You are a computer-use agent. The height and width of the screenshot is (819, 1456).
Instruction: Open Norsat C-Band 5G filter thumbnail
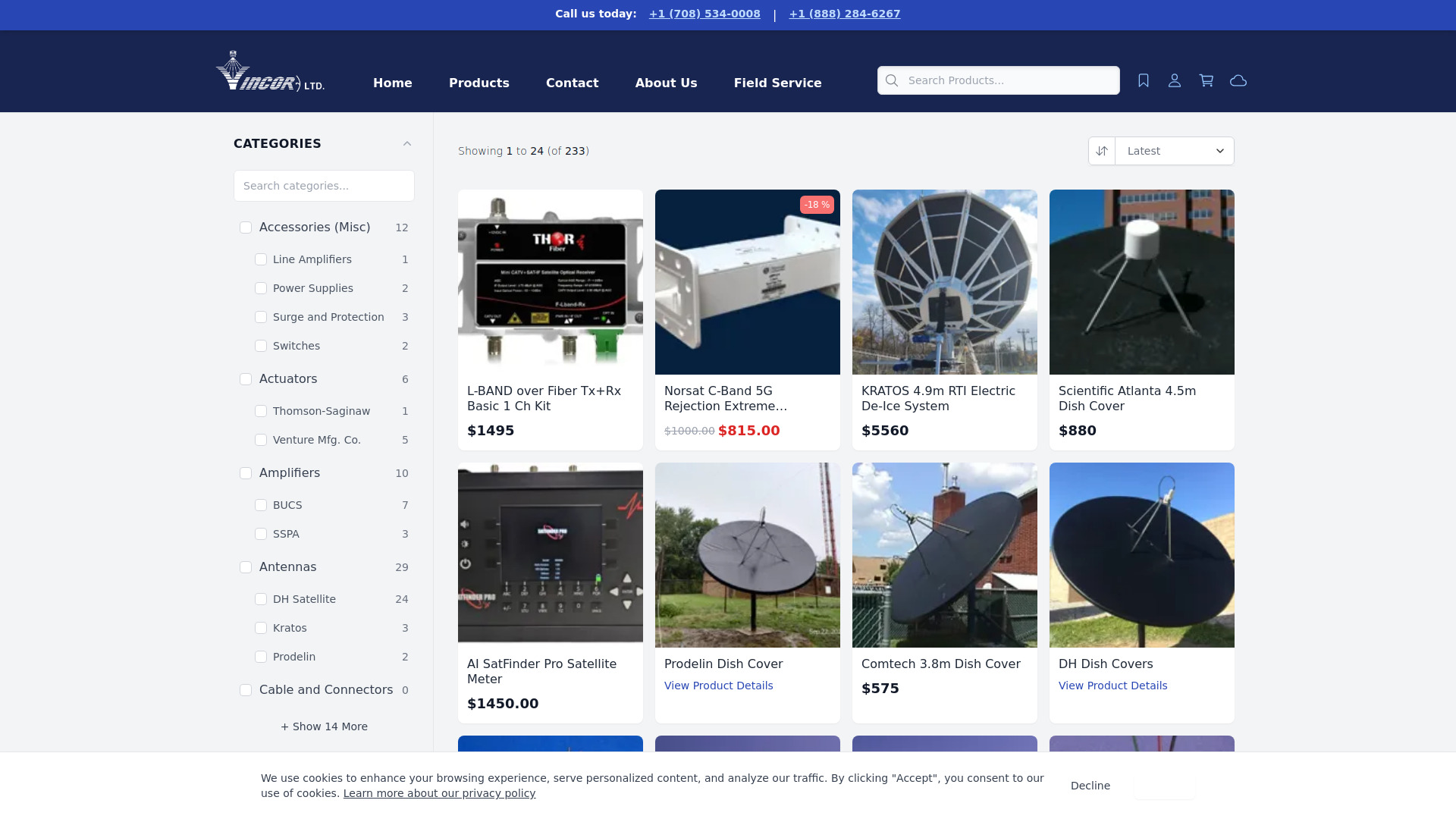click(x=748, y=282)
